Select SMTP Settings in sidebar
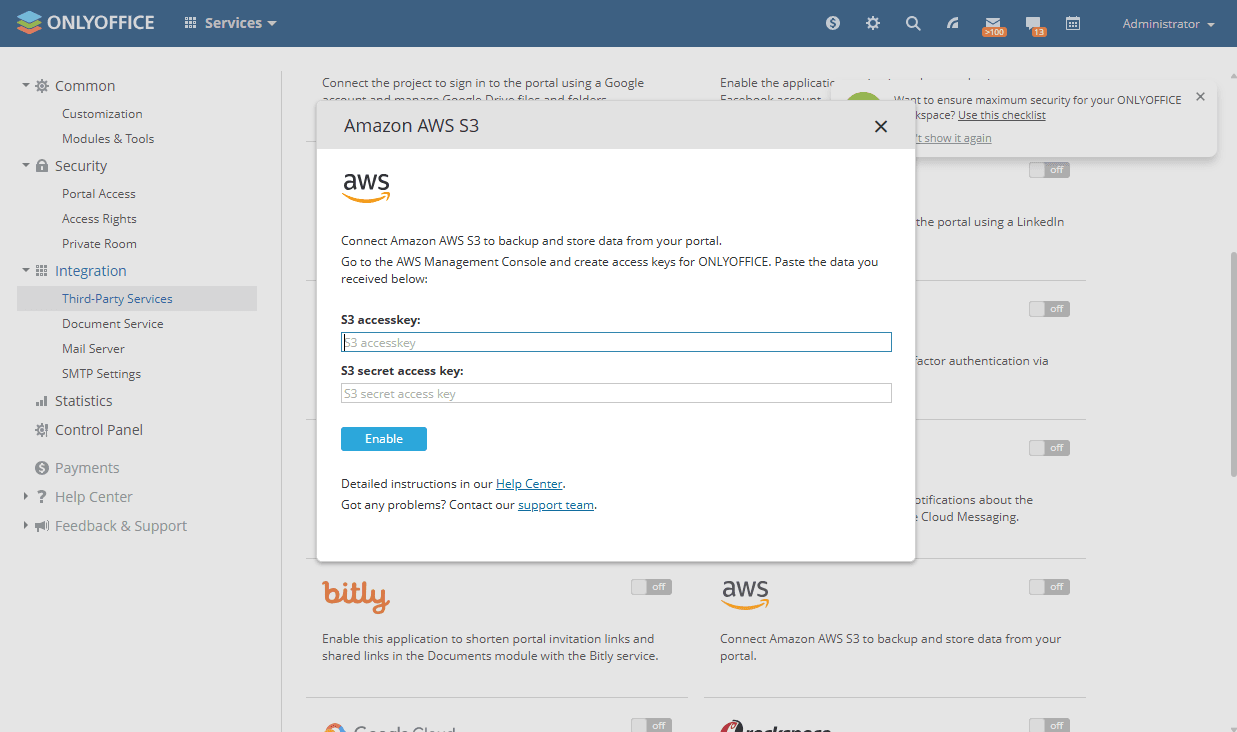 101,374
